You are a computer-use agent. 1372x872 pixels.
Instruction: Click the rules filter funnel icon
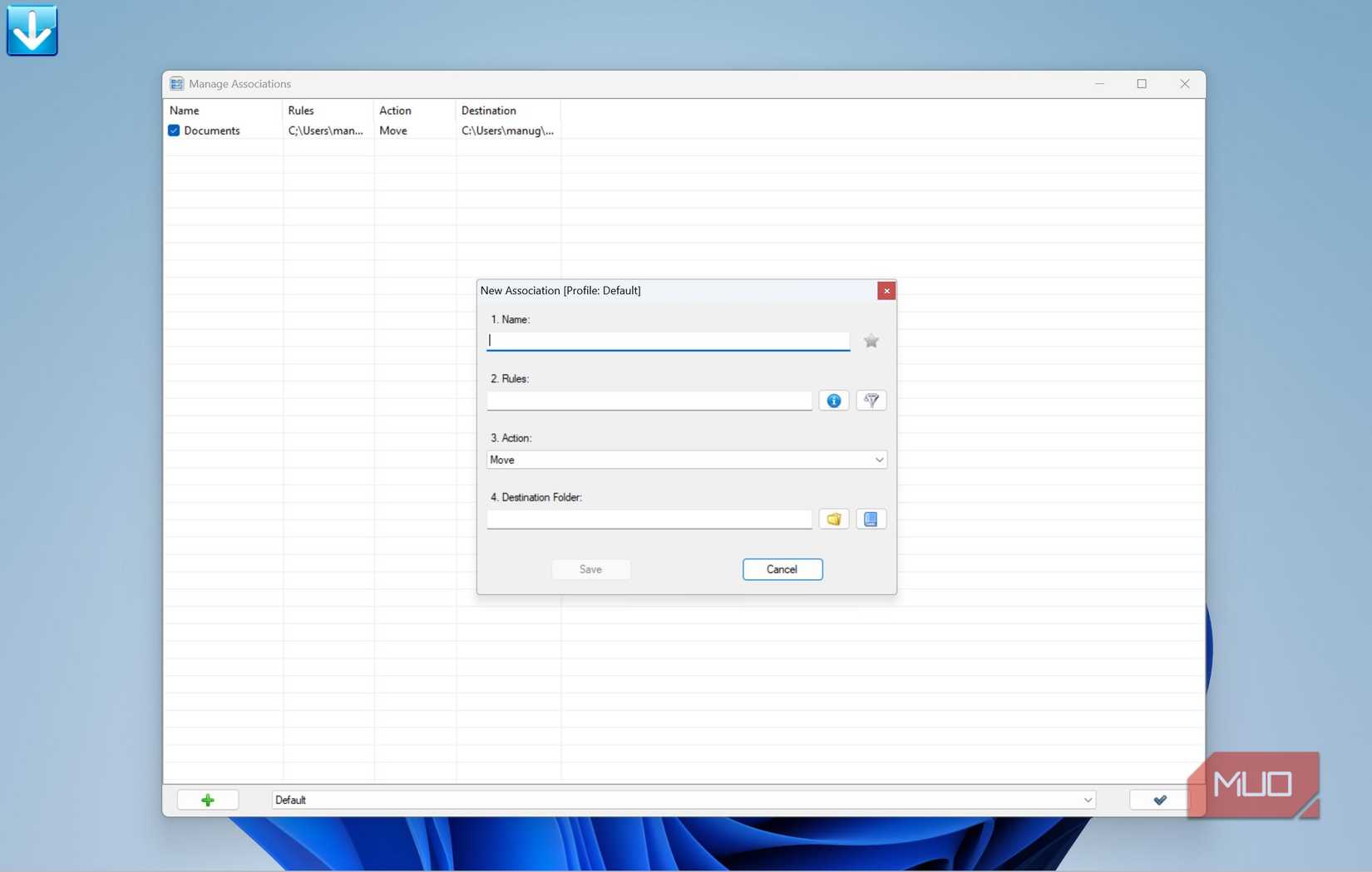click(x=871, y=401)
